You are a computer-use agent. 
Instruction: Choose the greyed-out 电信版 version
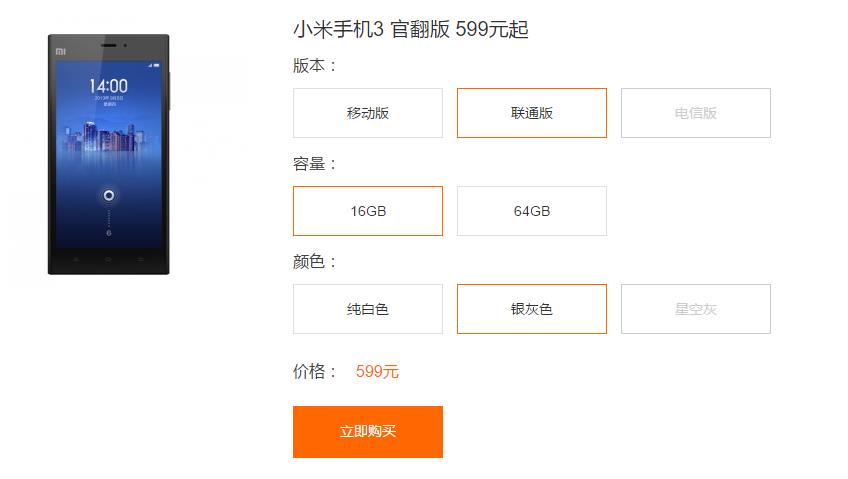[695, 113]
